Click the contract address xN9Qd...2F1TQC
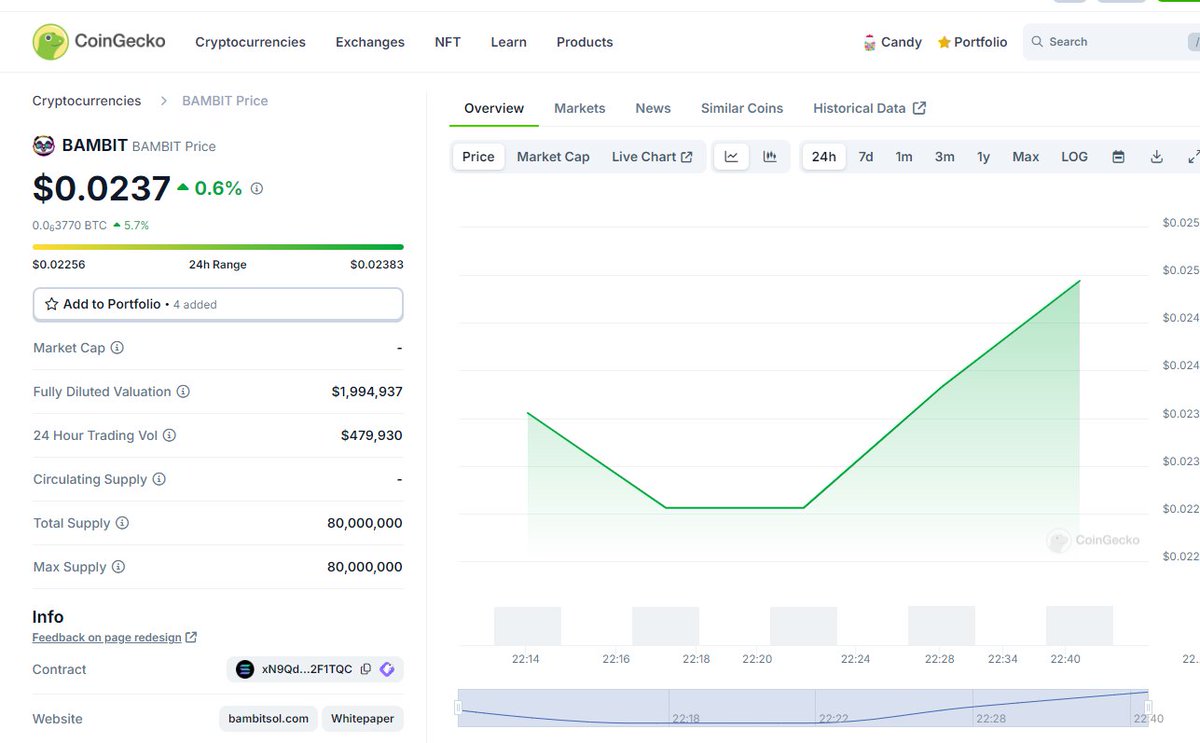 click(x=307, y=669)
